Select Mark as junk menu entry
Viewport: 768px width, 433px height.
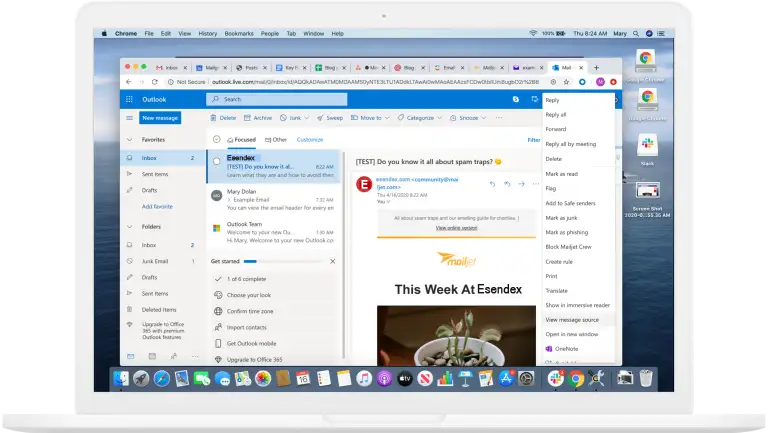tap(561, 218)
